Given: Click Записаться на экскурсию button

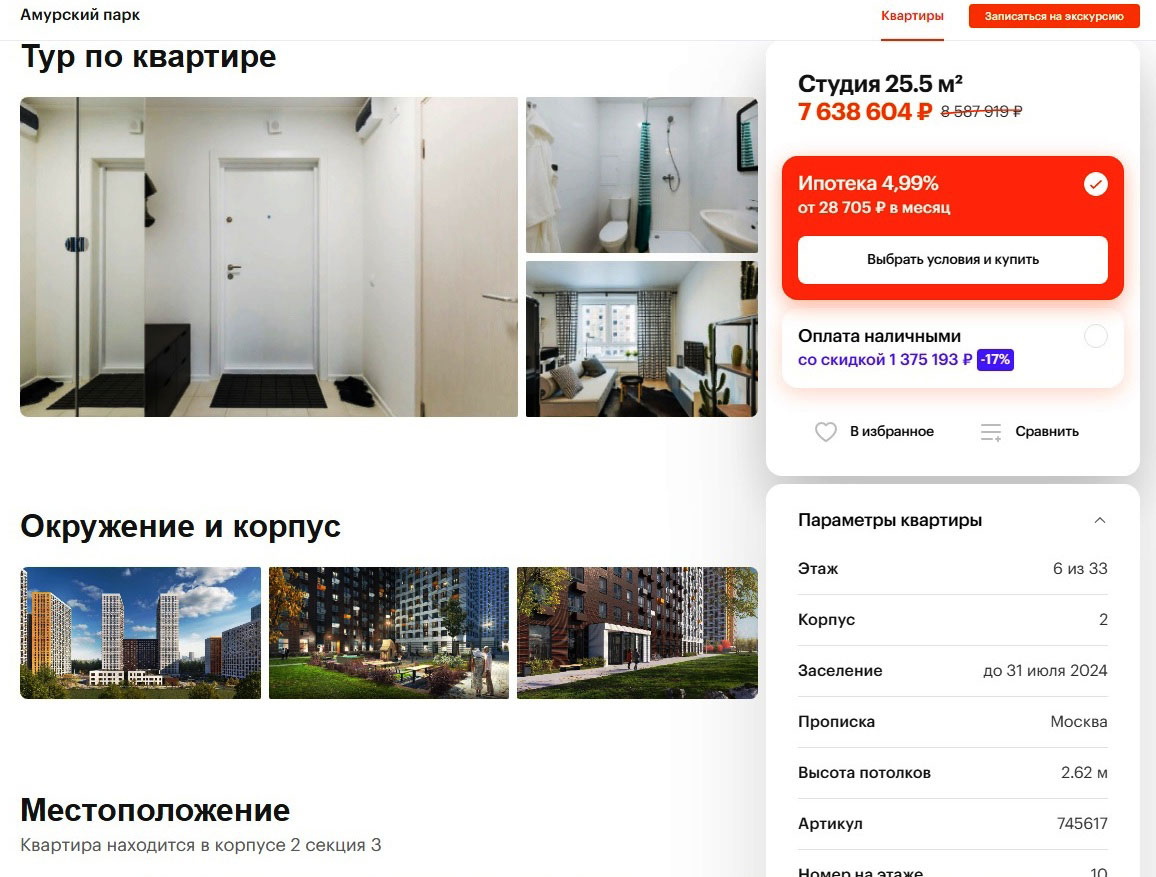Looking at the screenshot, I should (x=1054, y=16).
